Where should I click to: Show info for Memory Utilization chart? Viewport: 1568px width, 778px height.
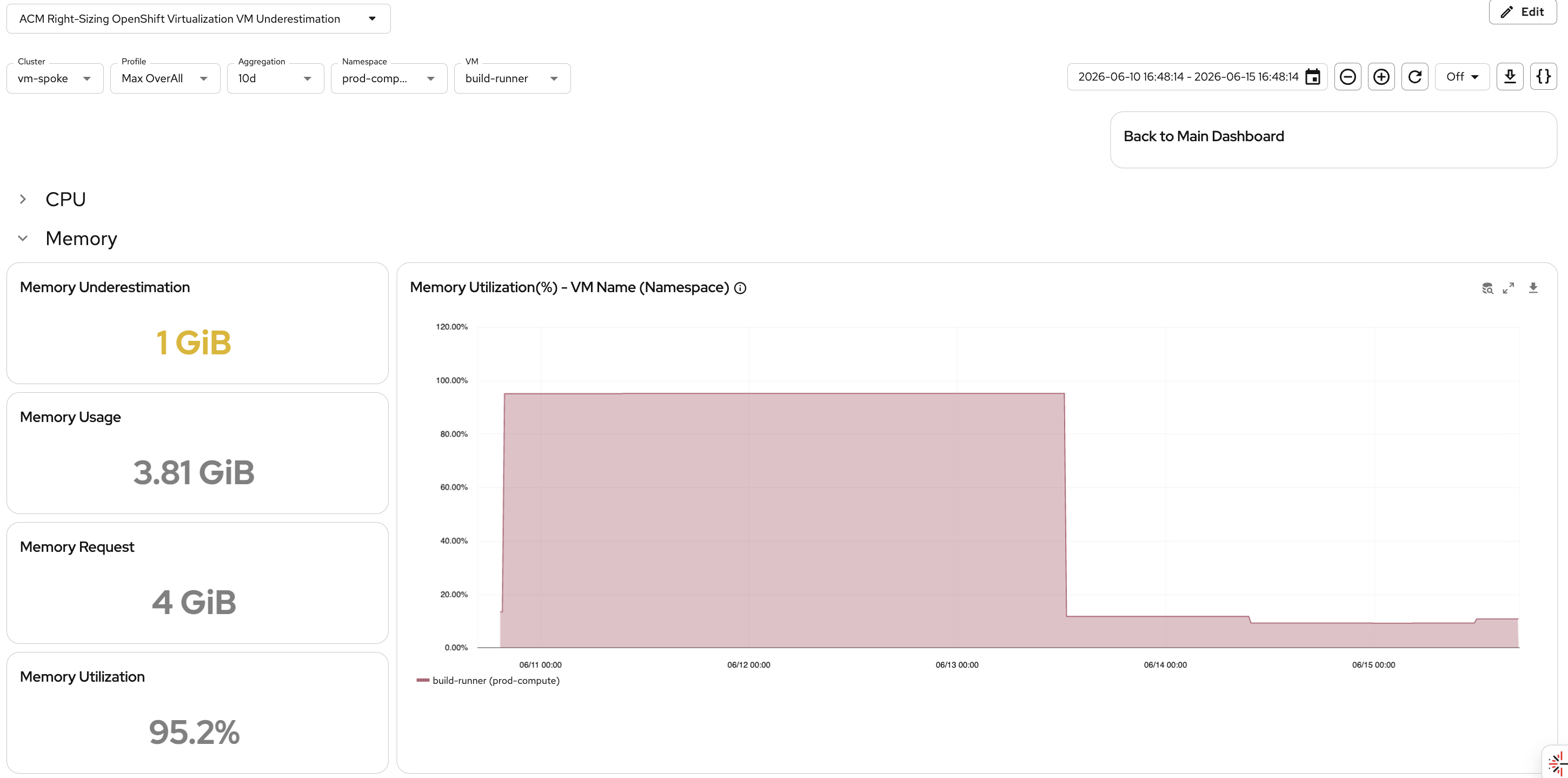[x=740, y=288]
